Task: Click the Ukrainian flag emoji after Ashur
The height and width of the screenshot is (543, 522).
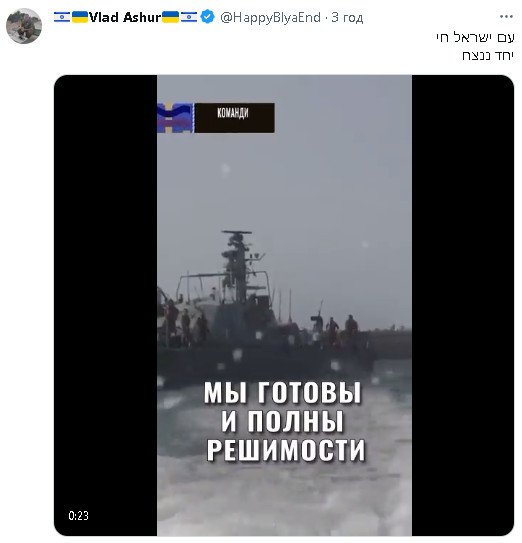Action: click(x=170, y=17)
